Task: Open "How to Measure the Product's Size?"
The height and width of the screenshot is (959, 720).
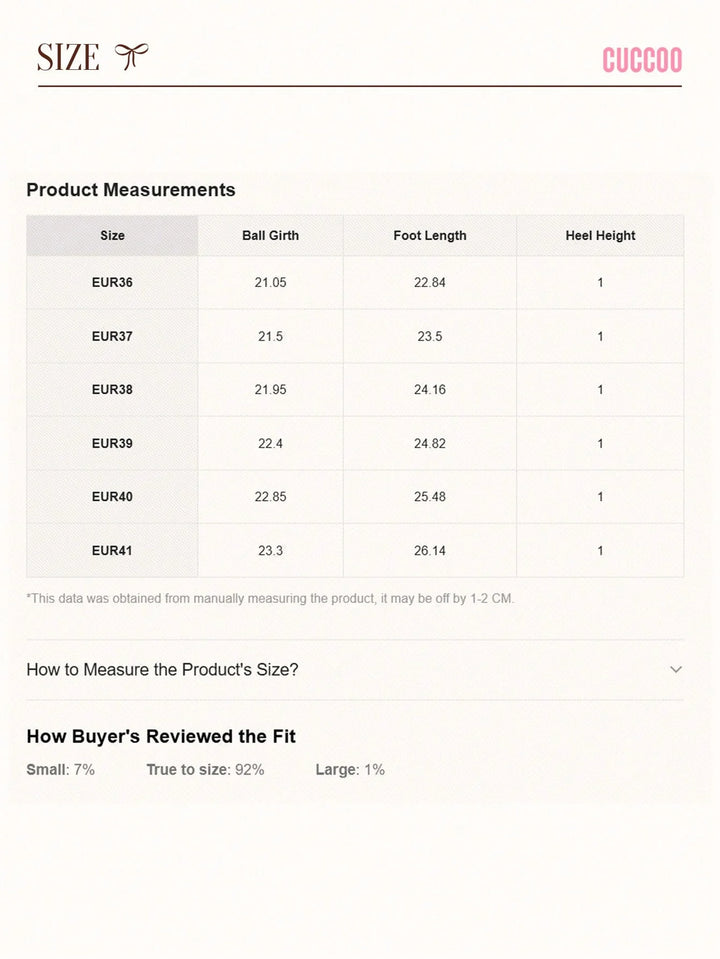Action: tap(162, 669)
